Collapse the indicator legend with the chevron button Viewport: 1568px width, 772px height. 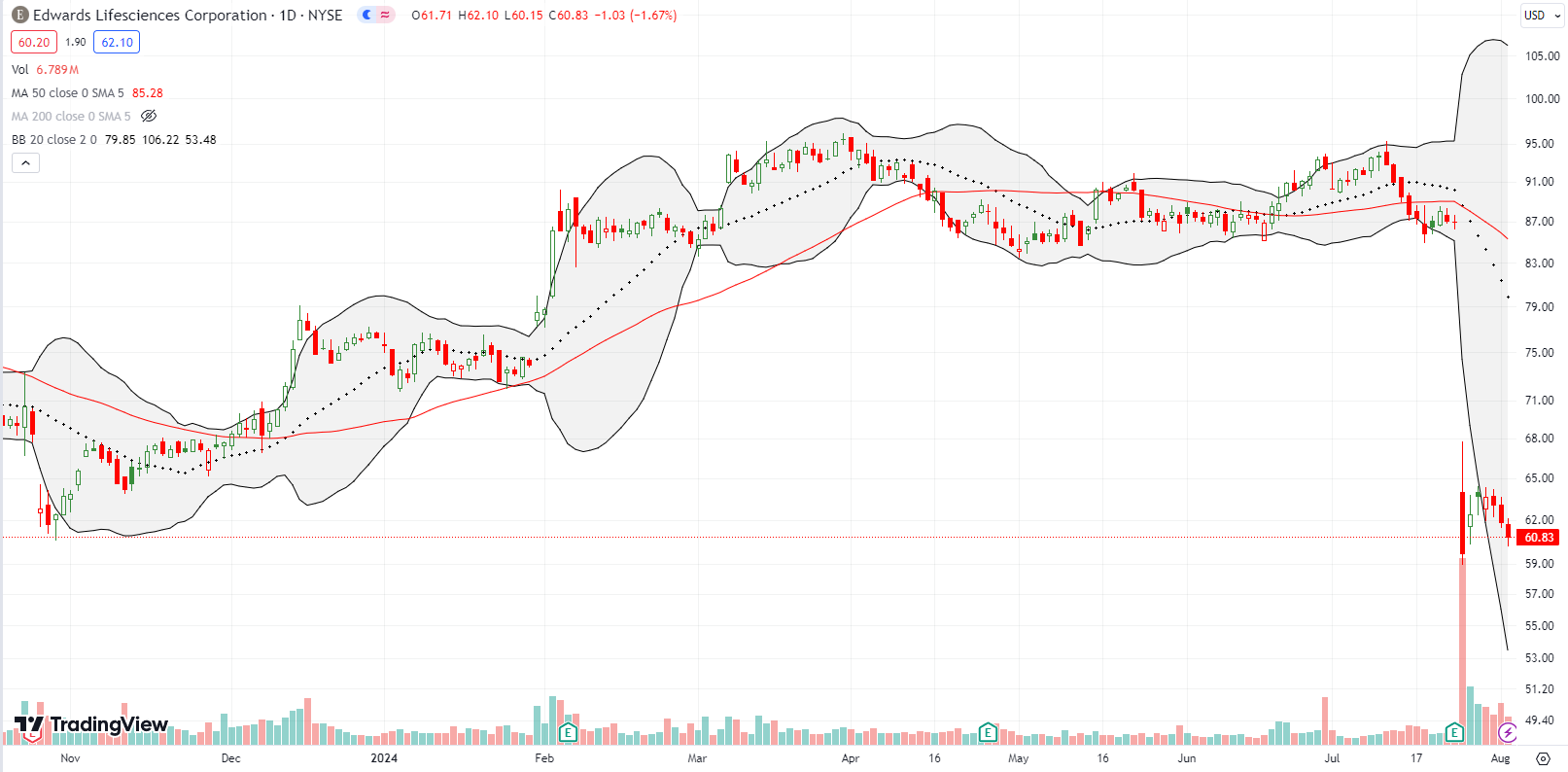pyautogui.click(x=25, y=162)
